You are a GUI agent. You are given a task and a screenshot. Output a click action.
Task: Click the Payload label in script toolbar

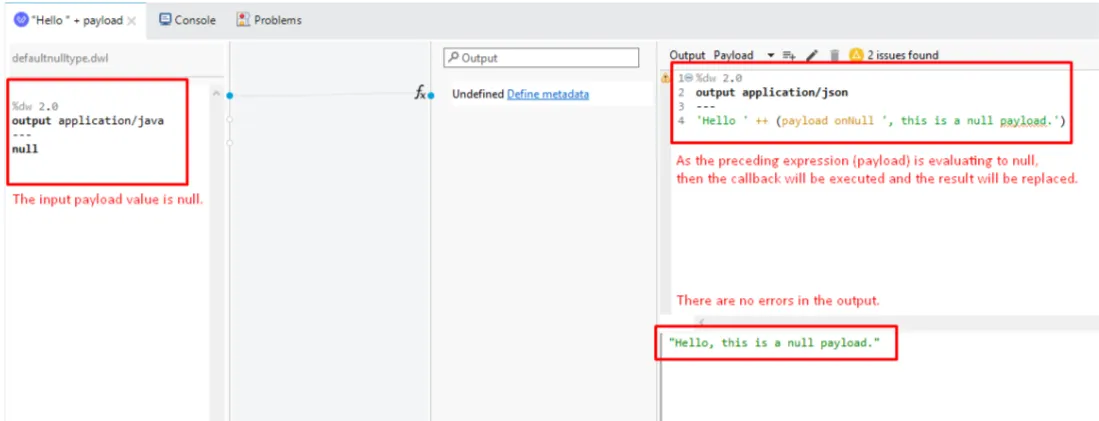point(733,55)
